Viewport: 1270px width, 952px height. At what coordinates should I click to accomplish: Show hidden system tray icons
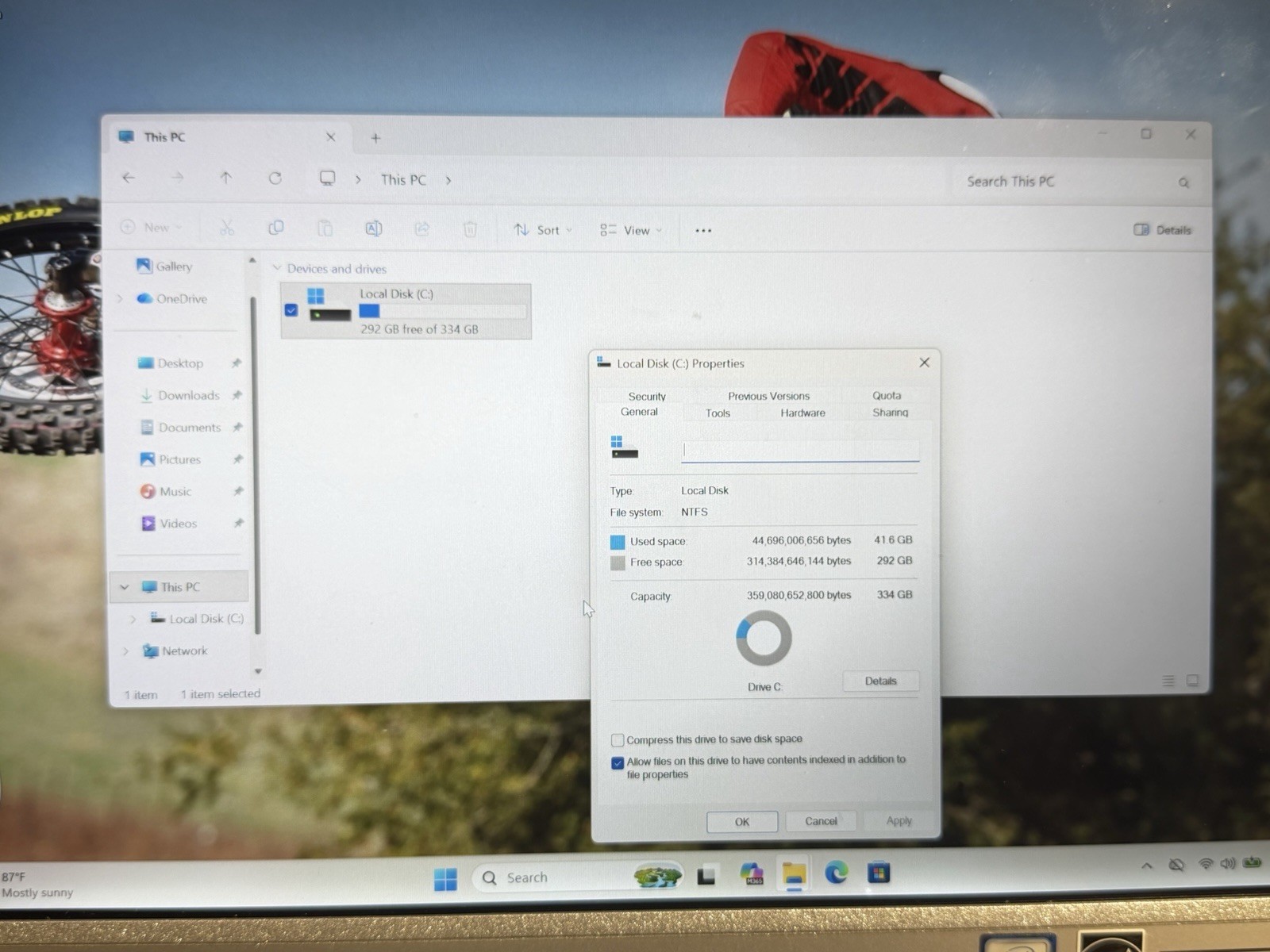point(1147,866)
